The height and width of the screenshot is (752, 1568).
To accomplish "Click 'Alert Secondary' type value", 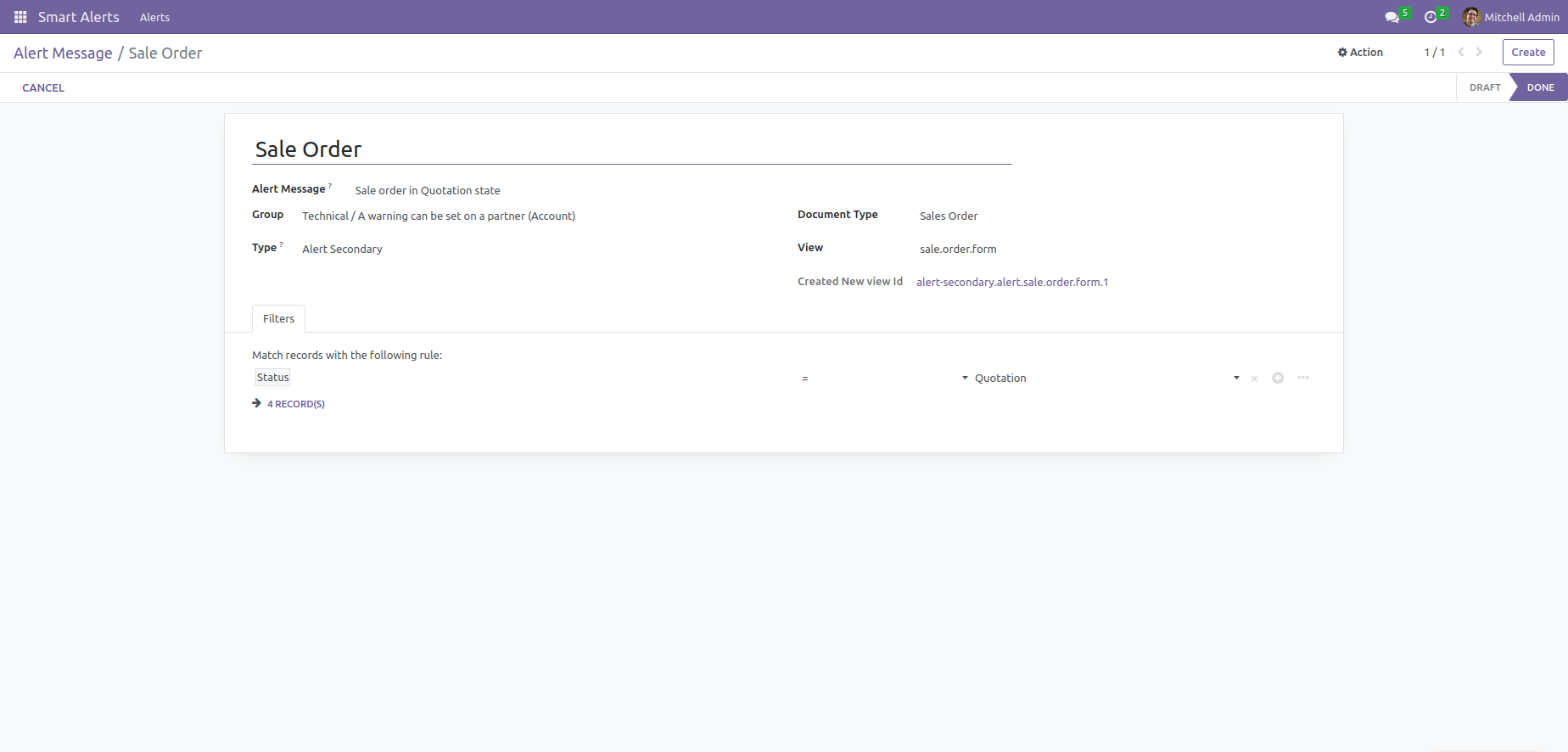I will tap(342, 249).
